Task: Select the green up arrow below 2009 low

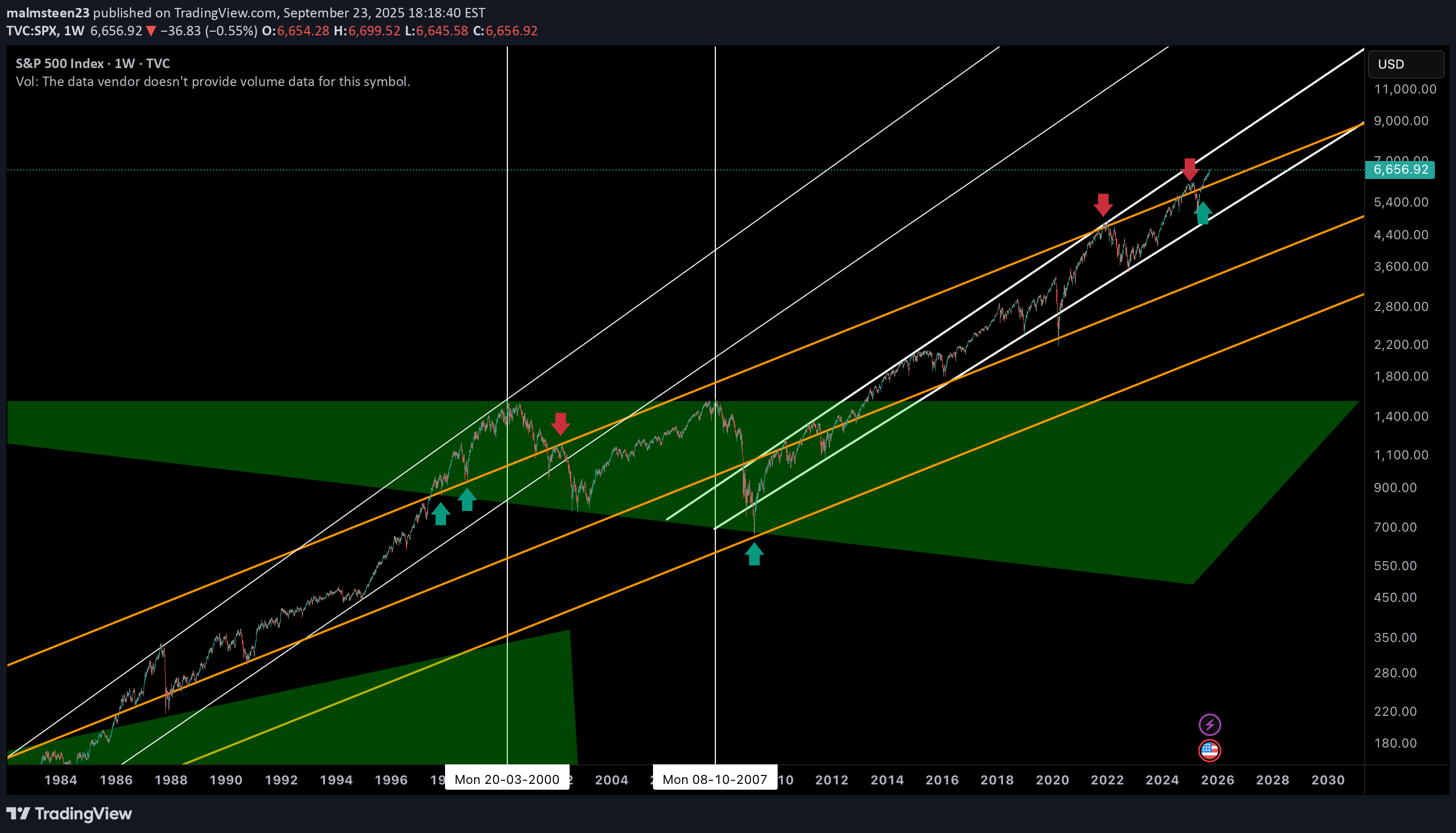Action: 754,554
